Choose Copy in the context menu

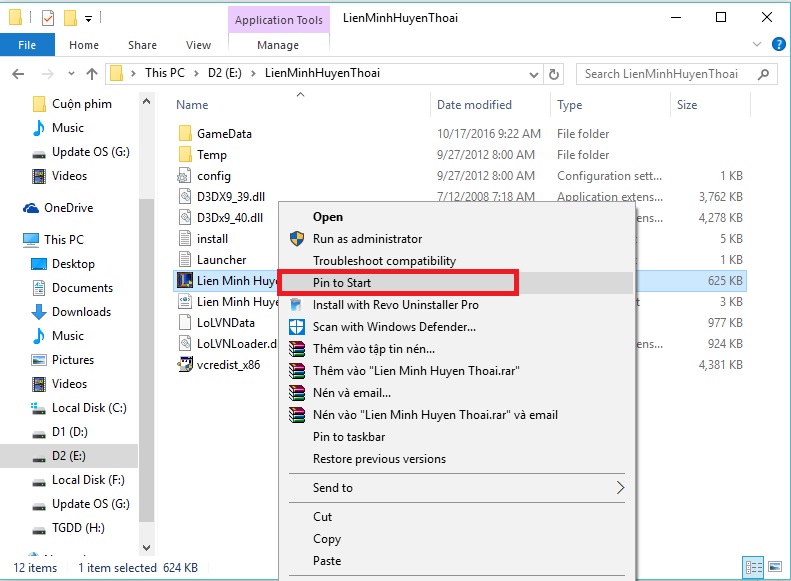[327, 539]
